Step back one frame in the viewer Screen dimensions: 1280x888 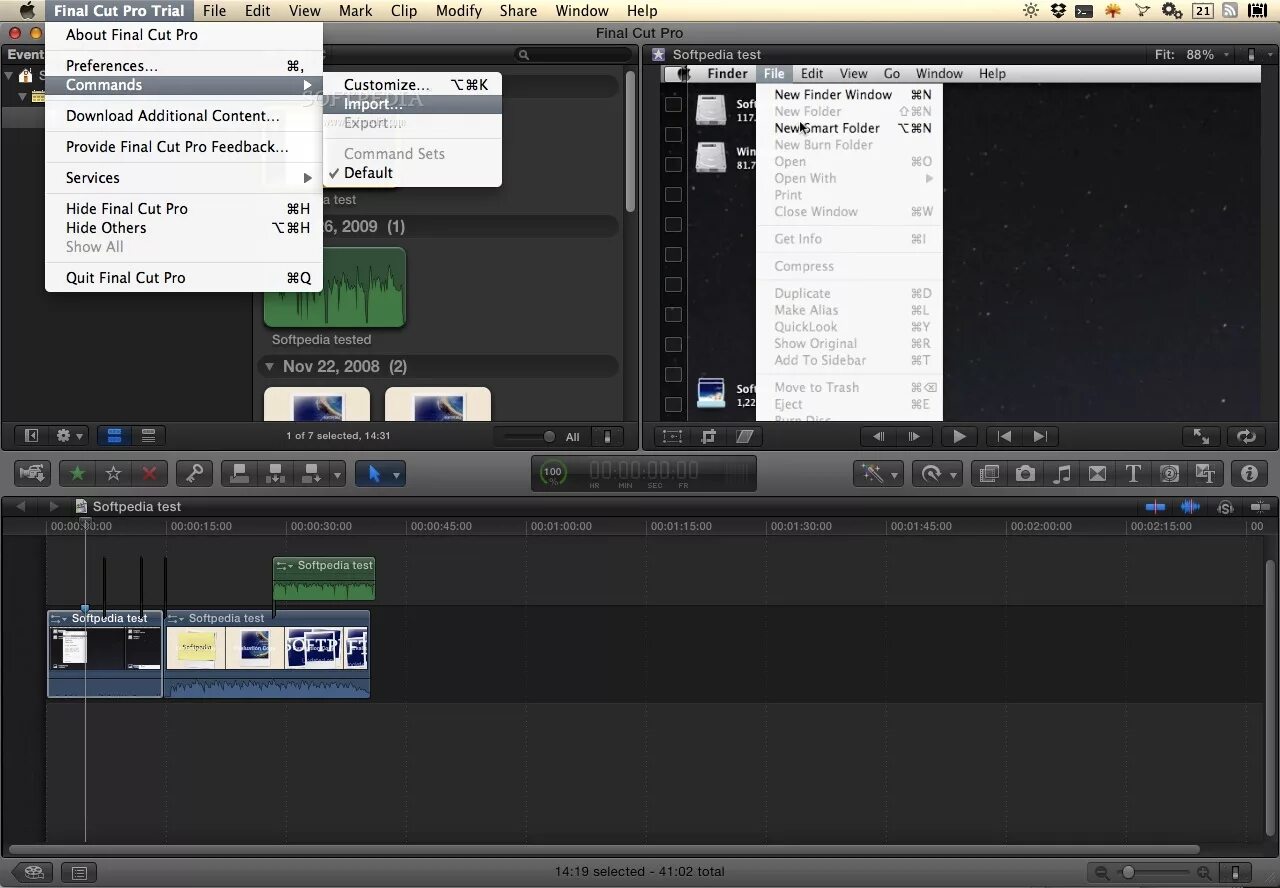click(x=879, y=436)
